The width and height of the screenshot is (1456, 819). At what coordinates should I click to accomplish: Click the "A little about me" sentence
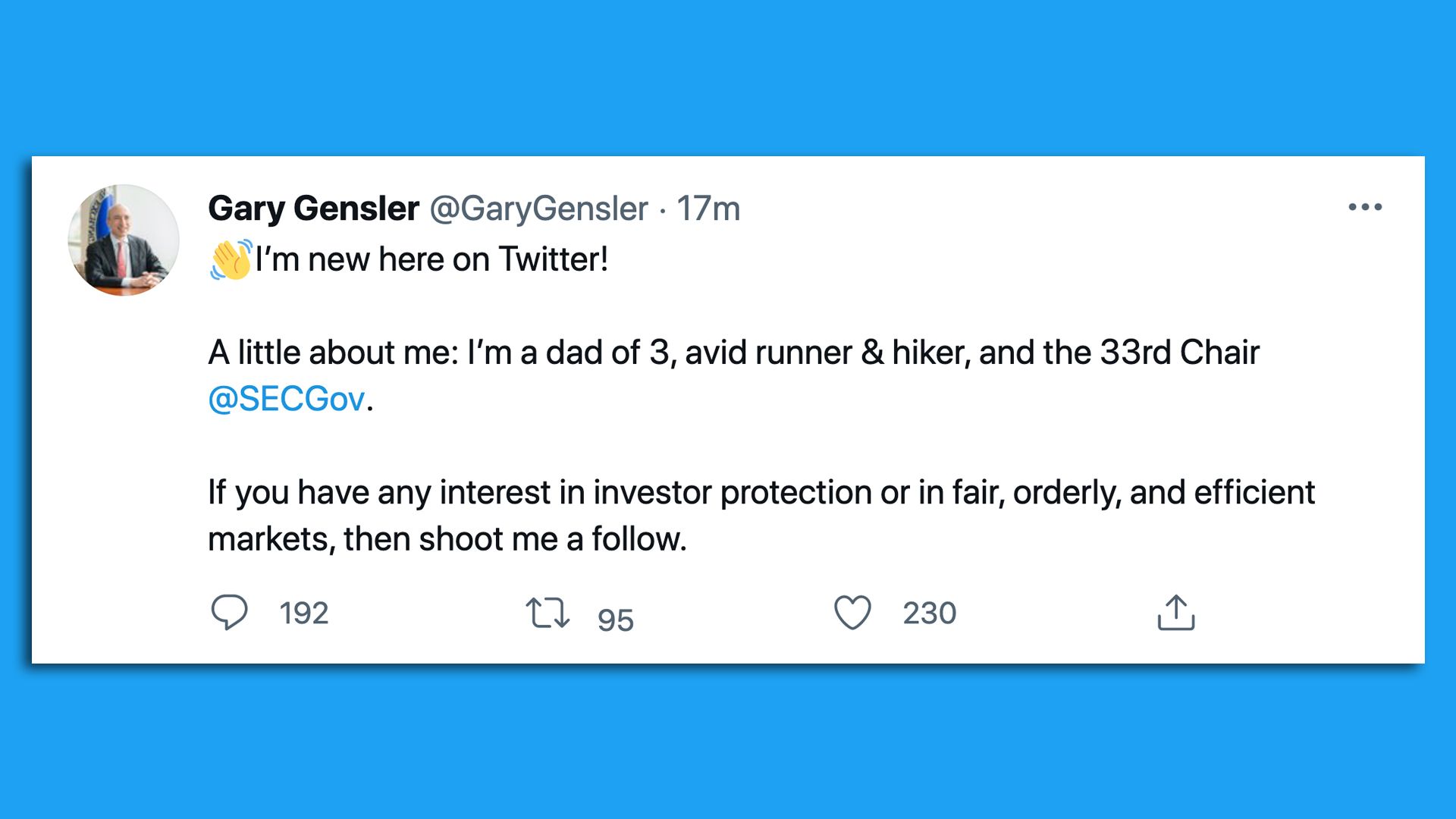(334, 353)
